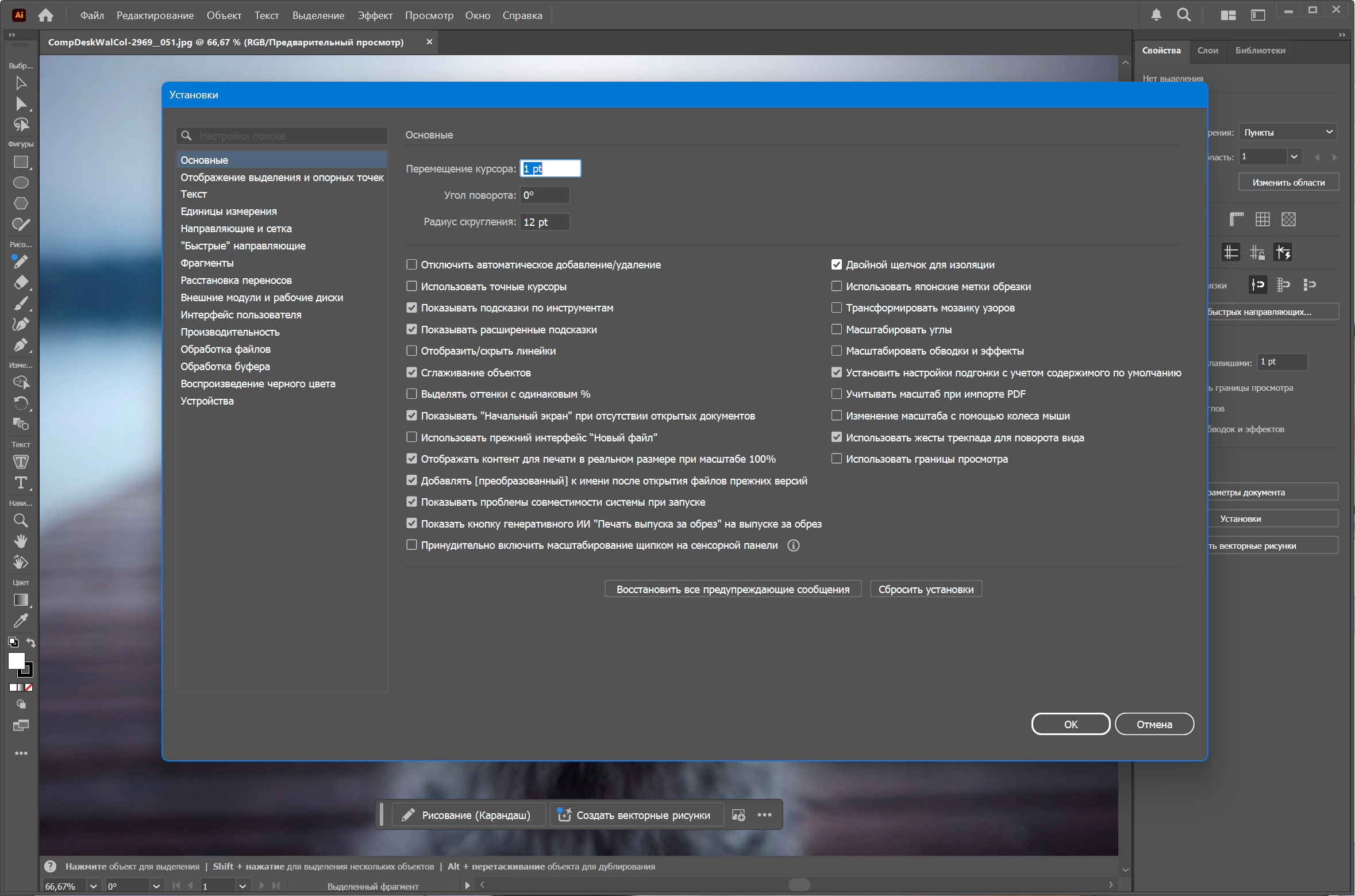Expand the zoom level 66,67% dropdown
The image size is (1355, 896).
point(93,886)
